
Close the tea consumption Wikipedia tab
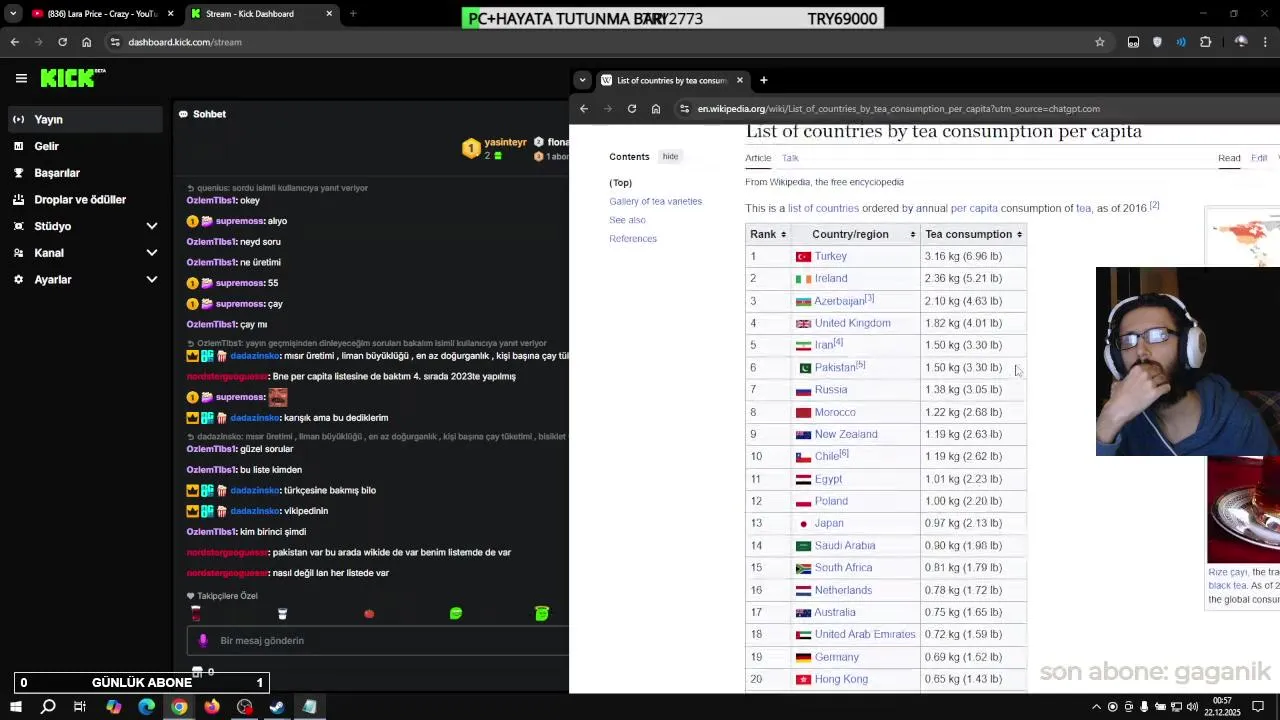pyautogui.click(x=740, y=80)
